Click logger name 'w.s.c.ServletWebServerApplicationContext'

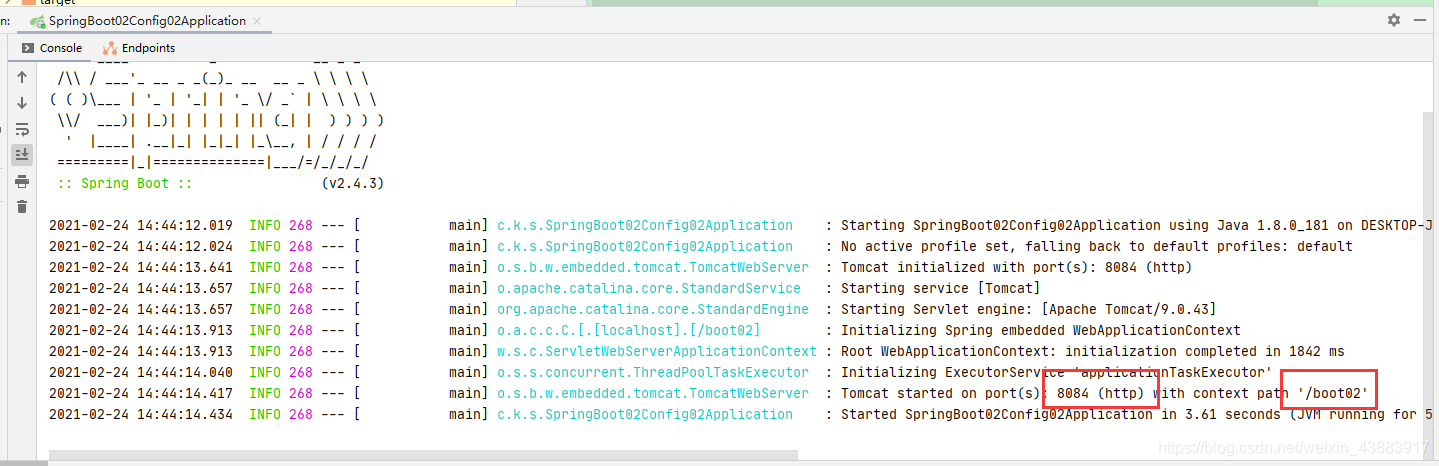coord(657,352)
